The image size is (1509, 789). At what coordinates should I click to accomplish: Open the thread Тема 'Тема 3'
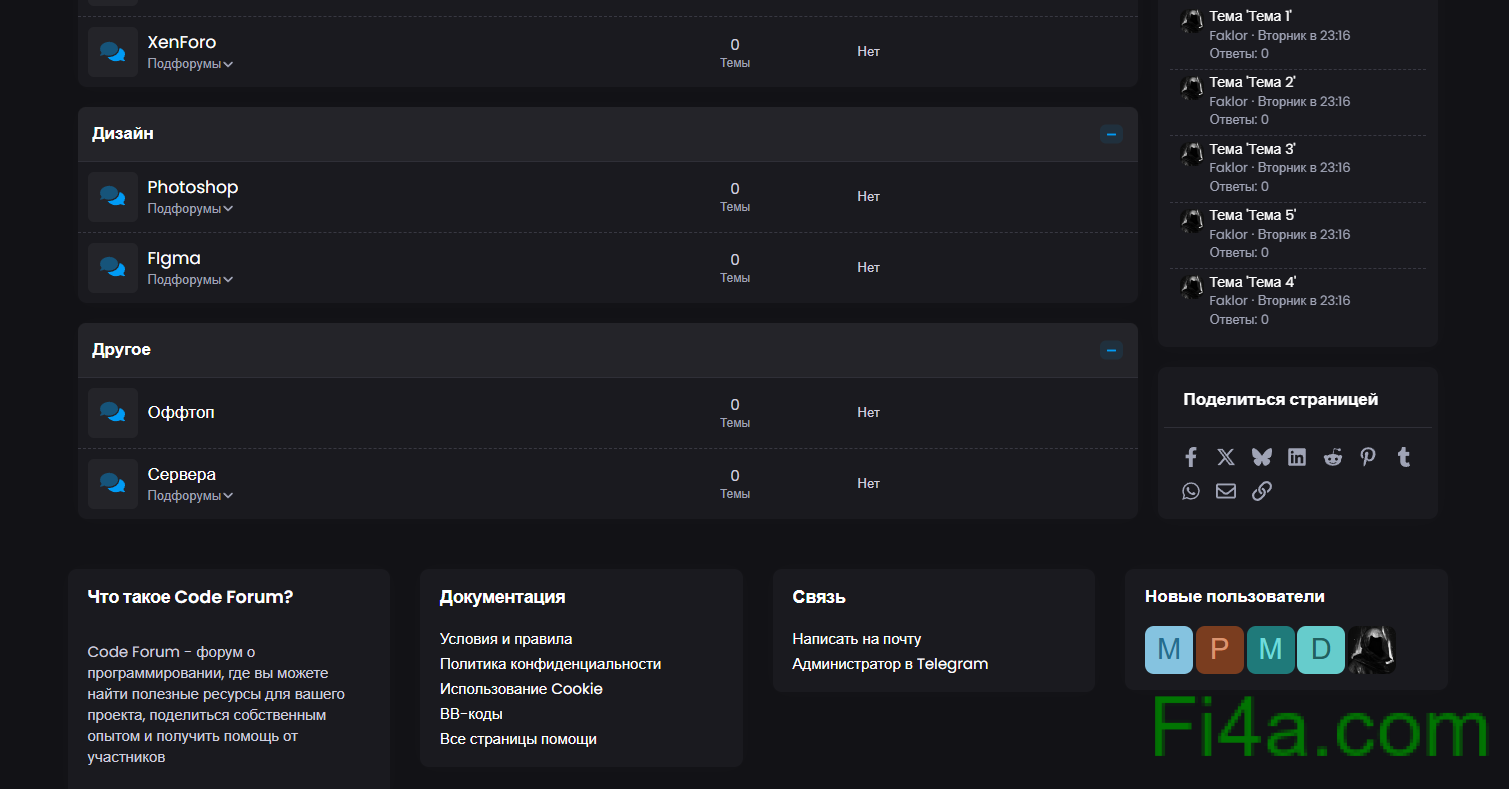pyautogui.click(x=1252, y=149)
